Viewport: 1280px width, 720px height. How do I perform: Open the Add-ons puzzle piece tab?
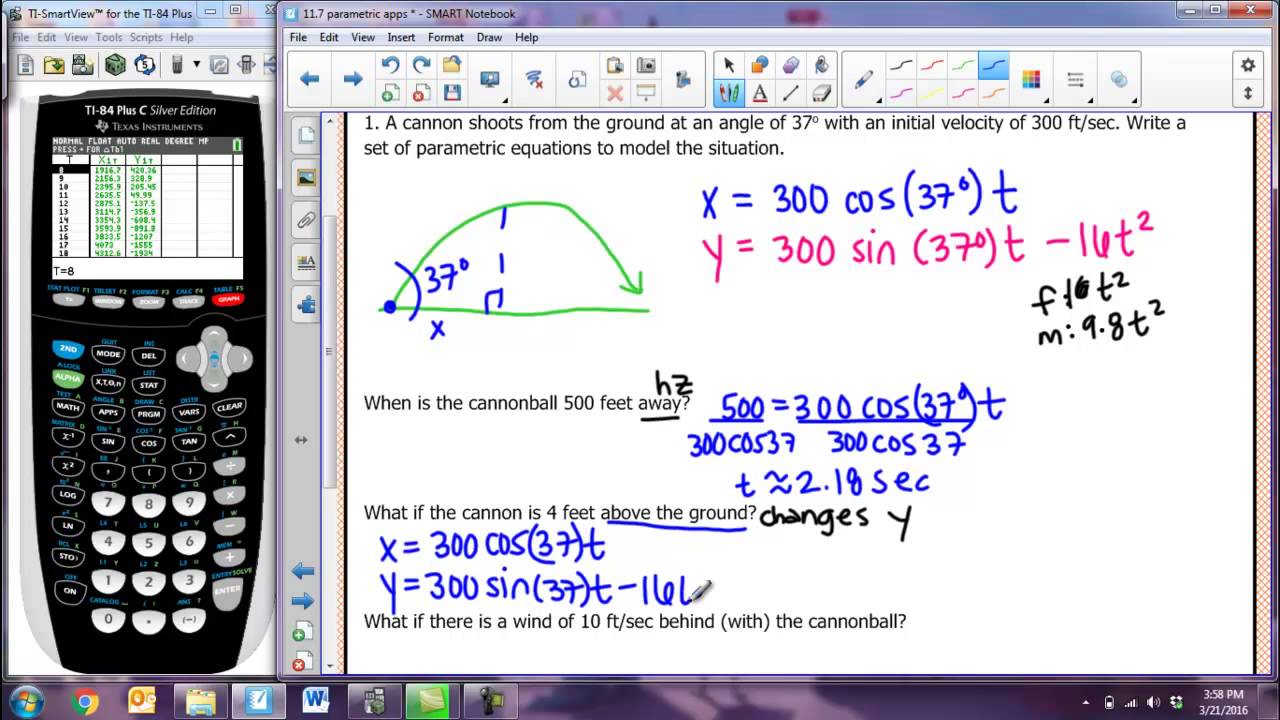(x=306, y=305)
